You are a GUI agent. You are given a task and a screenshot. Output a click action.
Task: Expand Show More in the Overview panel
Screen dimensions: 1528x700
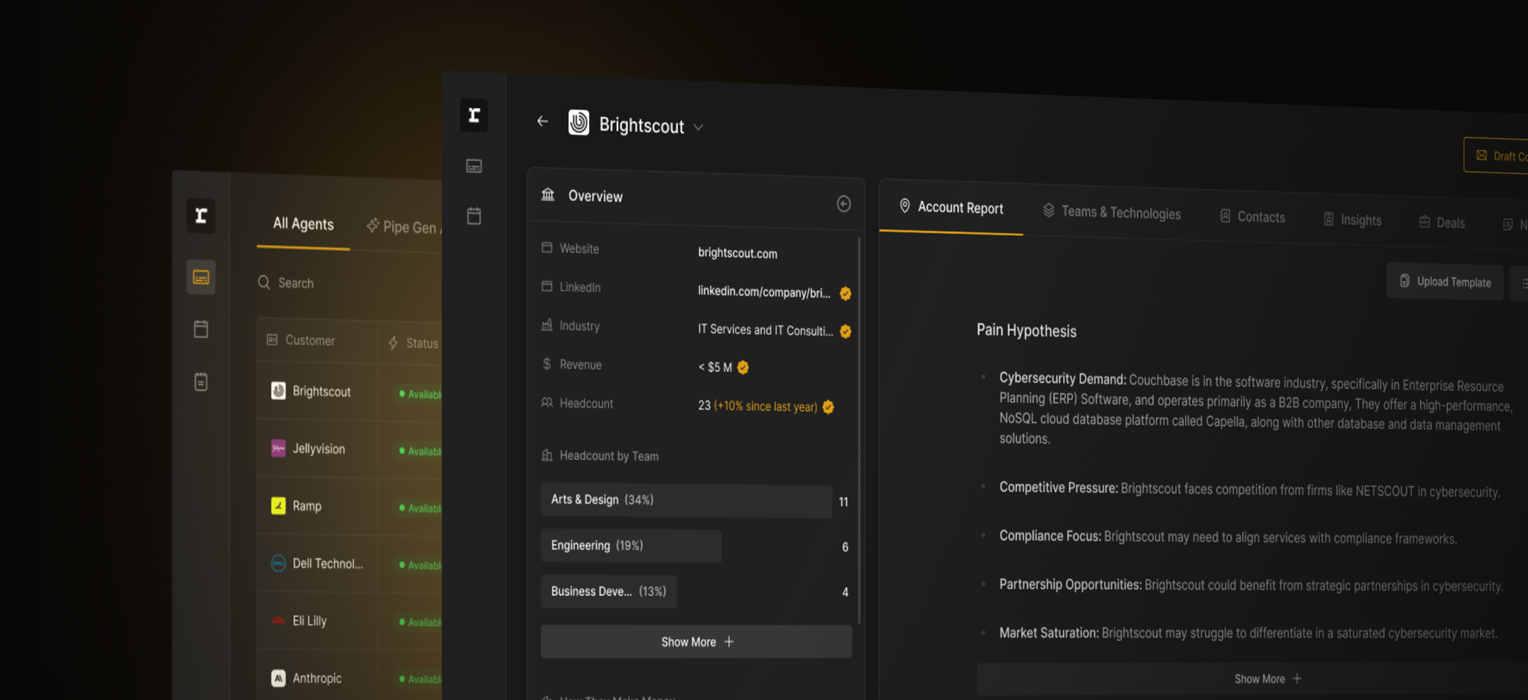coord(696,642)
